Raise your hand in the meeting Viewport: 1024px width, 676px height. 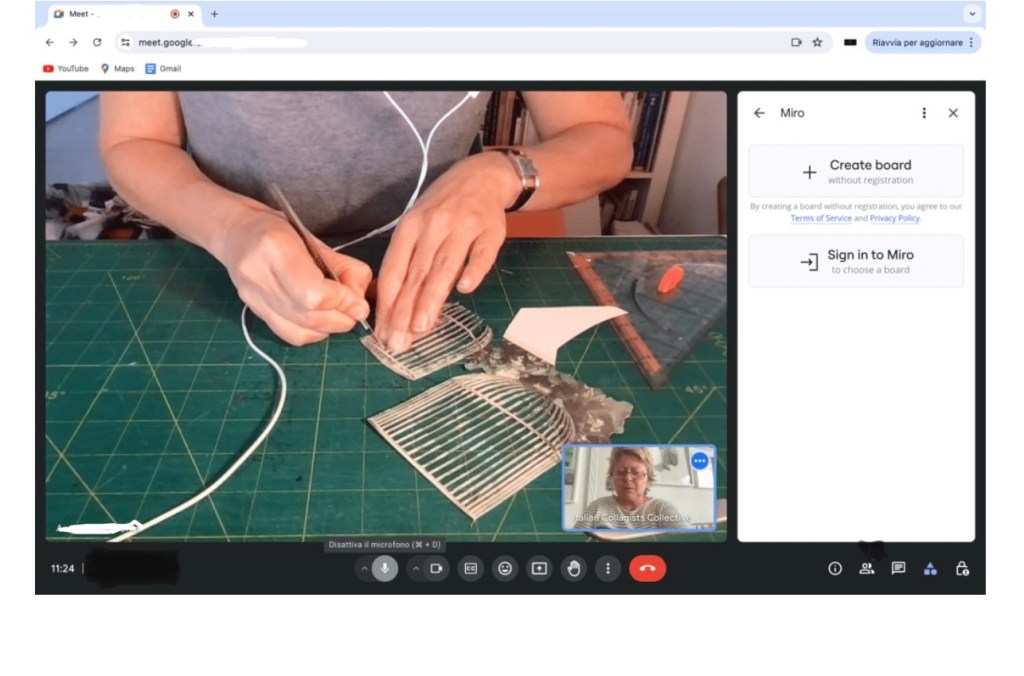pos(573,569)
